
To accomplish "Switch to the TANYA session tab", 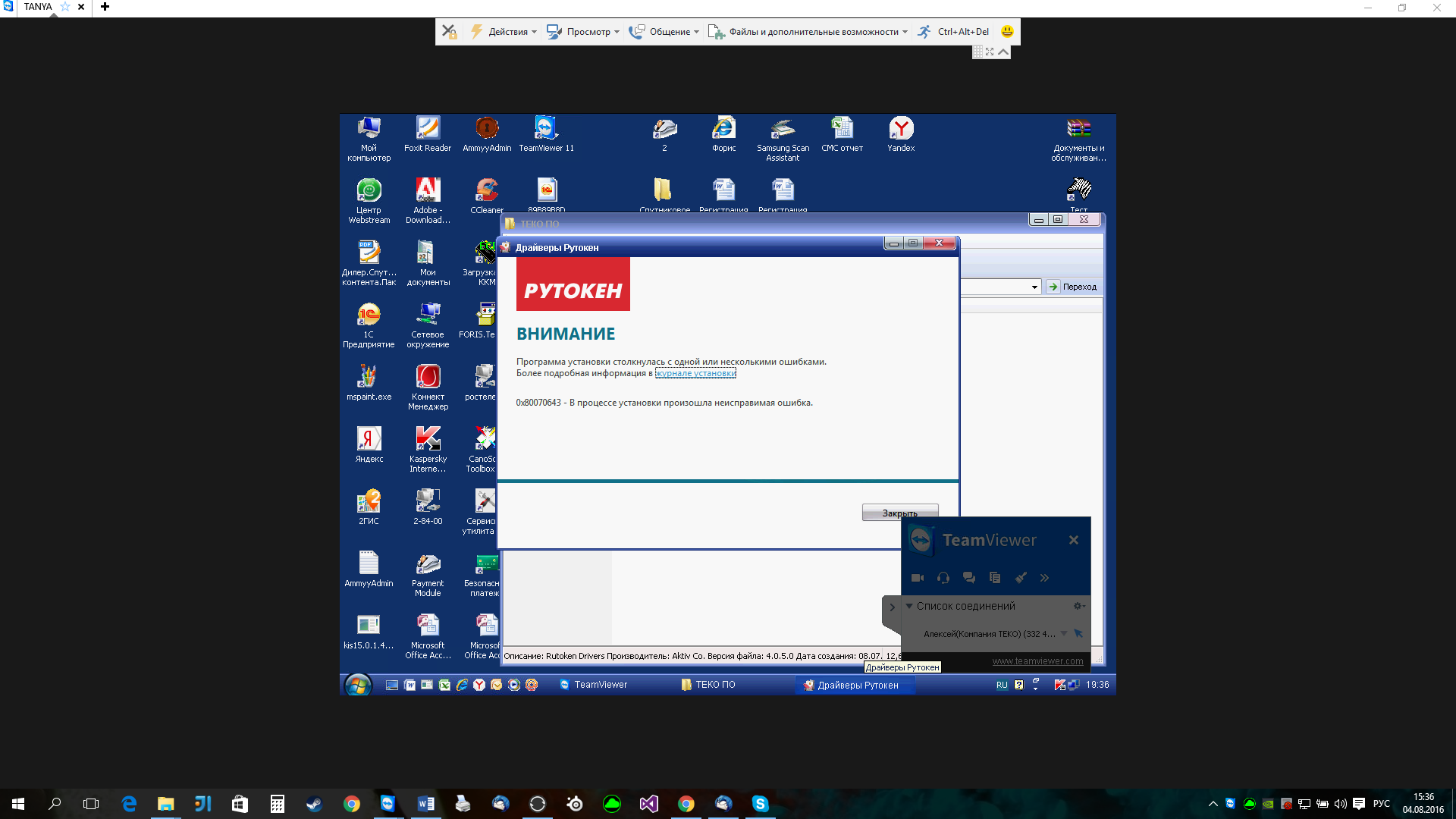I will 38,7.
